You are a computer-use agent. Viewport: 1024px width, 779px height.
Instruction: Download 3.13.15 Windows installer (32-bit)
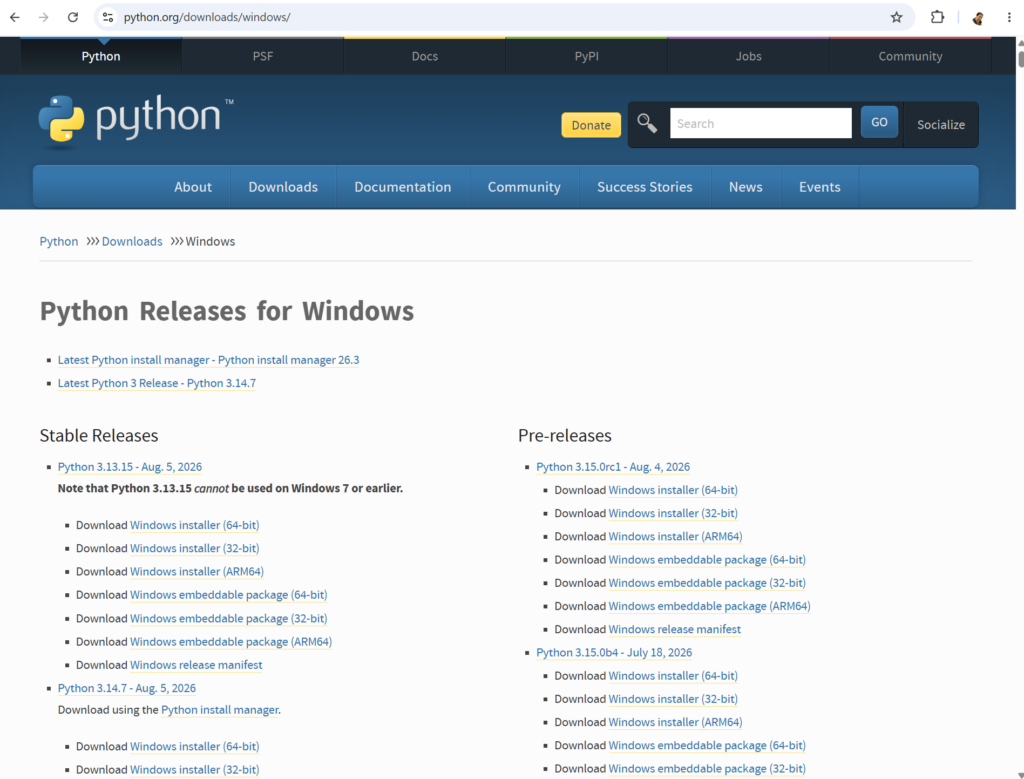click(195, 548)
